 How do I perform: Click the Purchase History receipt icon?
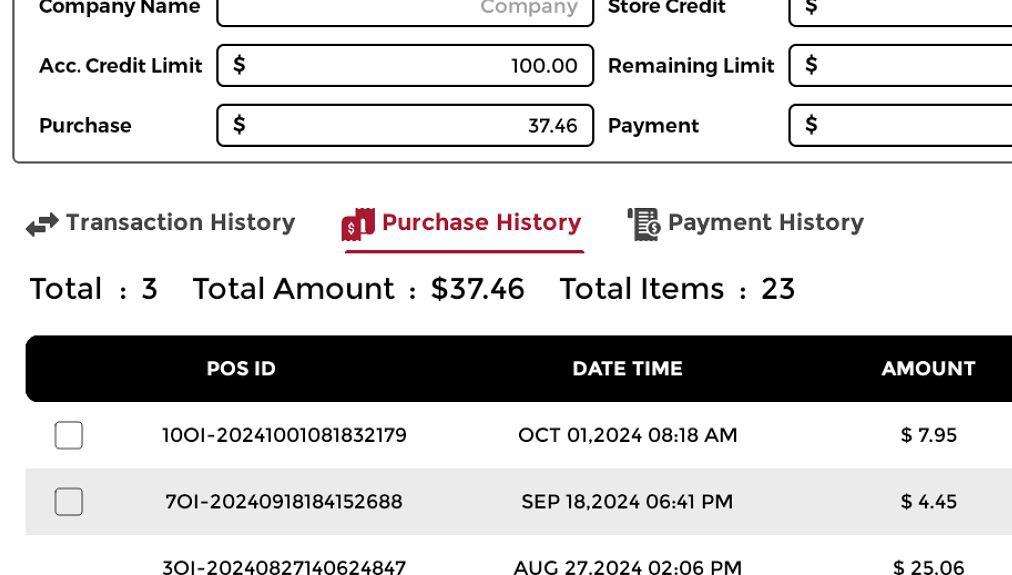(358, 224)
